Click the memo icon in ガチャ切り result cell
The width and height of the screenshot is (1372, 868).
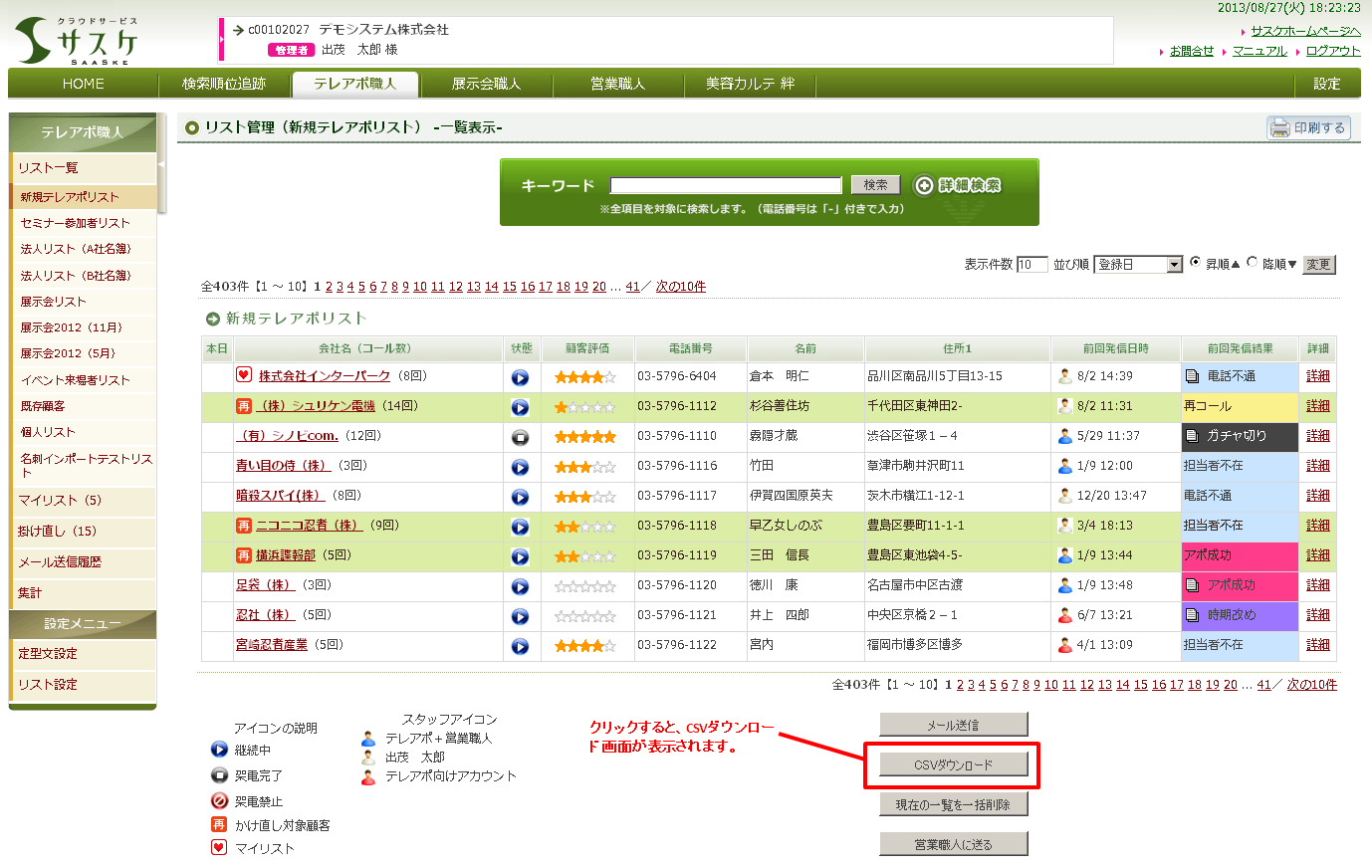[1192, 436]
